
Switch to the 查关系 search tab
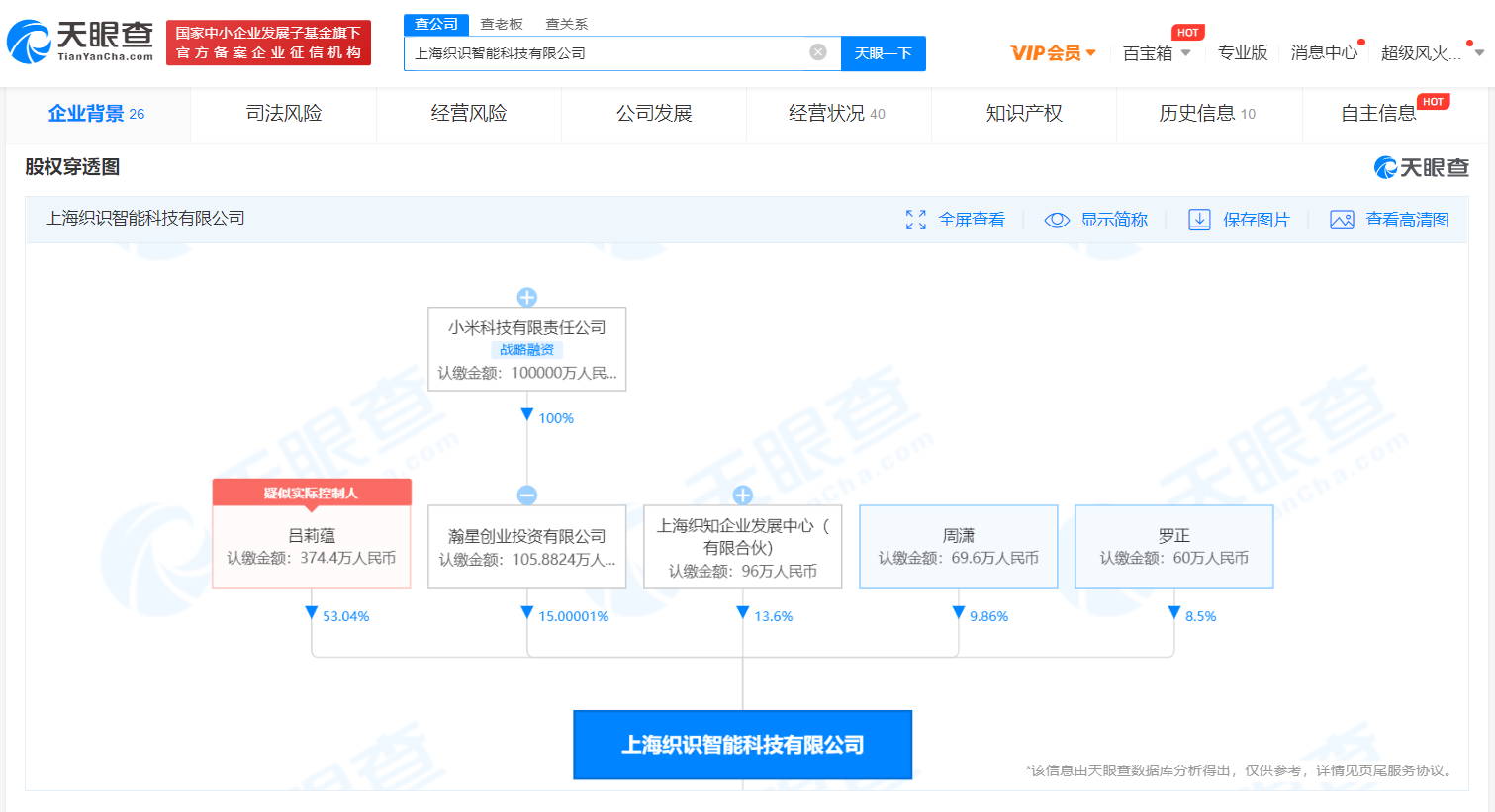pos(567,24)
